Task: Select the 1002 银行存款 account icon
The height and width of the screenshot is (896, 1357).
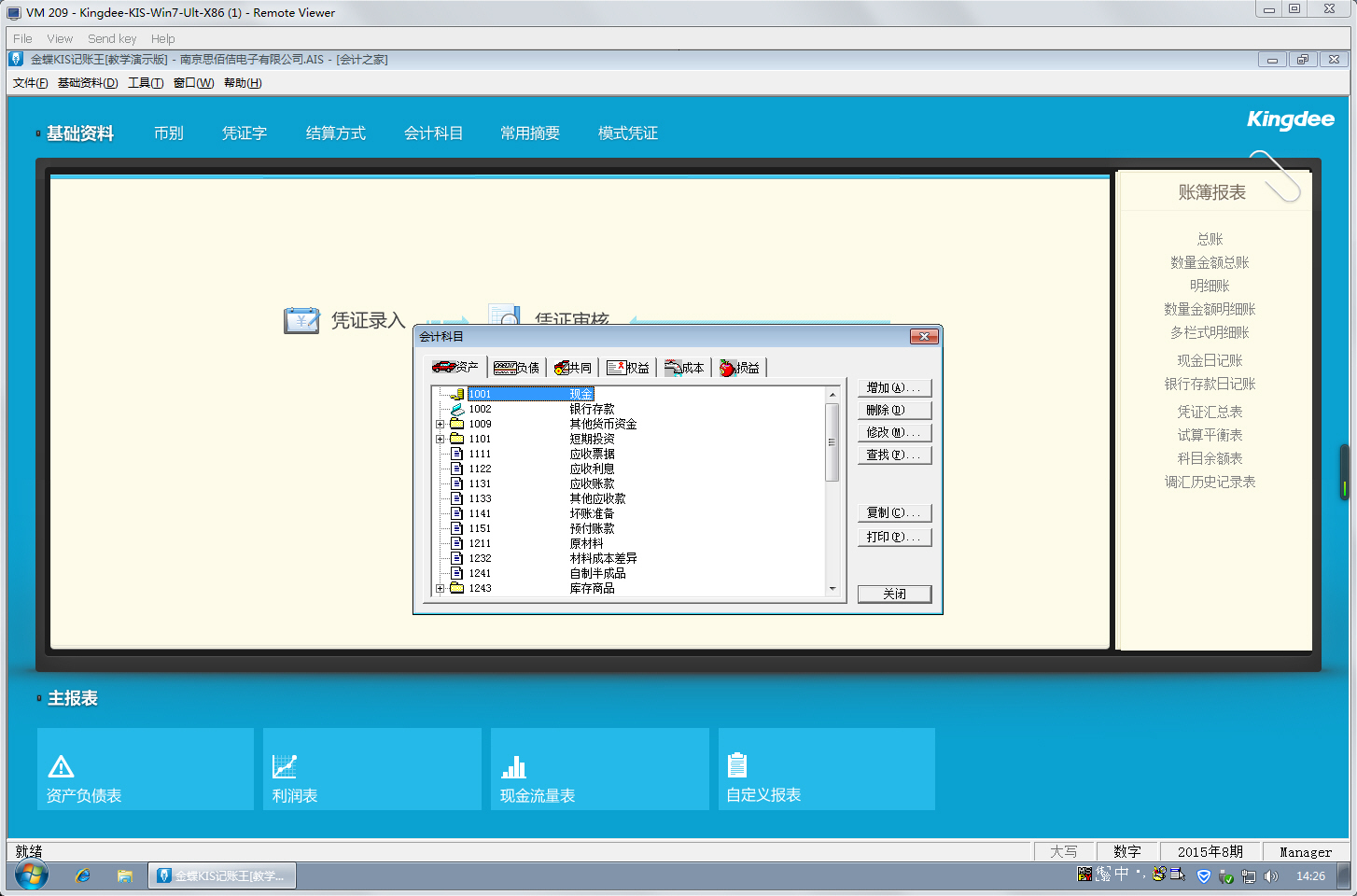Action: click(457, 409)
